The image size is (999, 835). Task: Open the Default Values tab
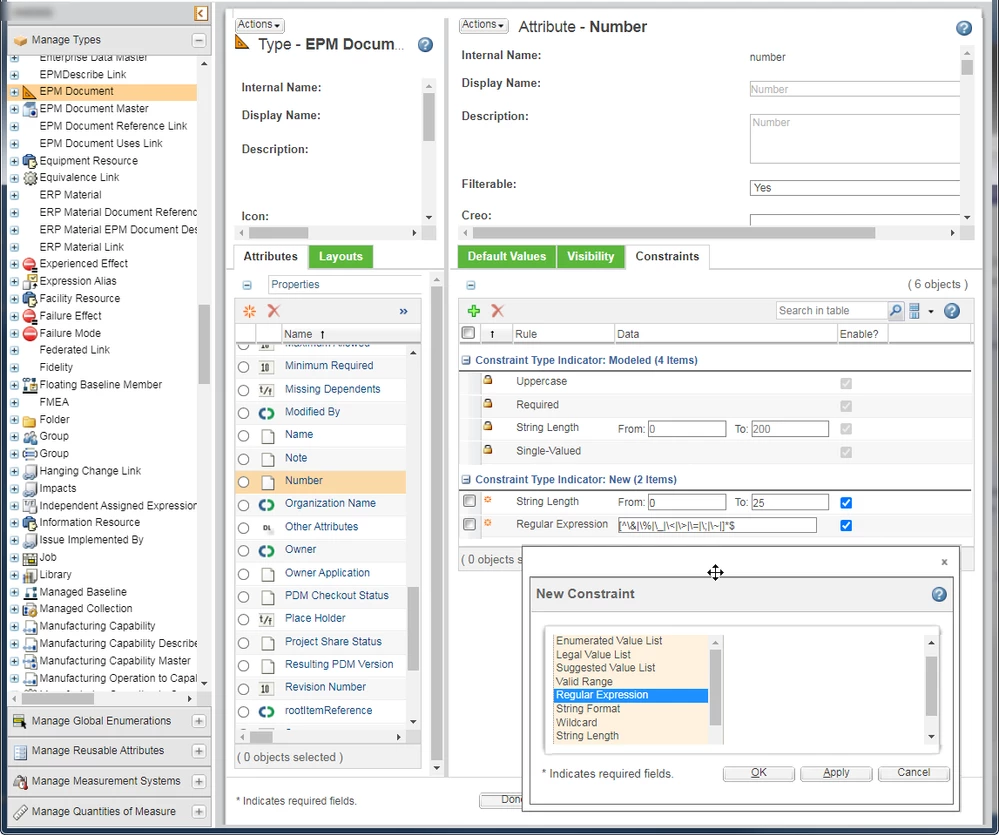[507, 257]
